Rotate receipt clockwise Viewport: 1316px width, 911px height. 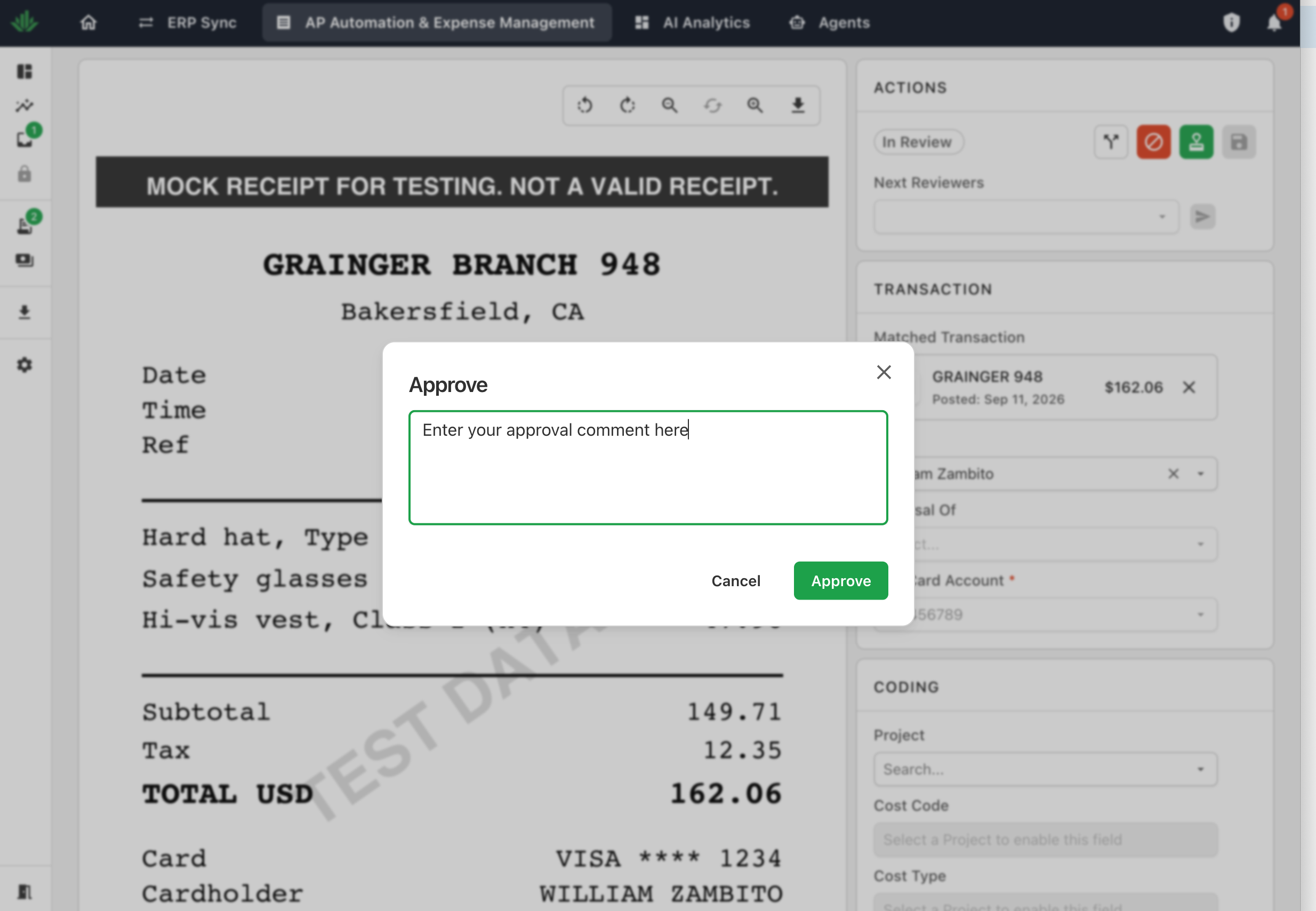(627, 105)
